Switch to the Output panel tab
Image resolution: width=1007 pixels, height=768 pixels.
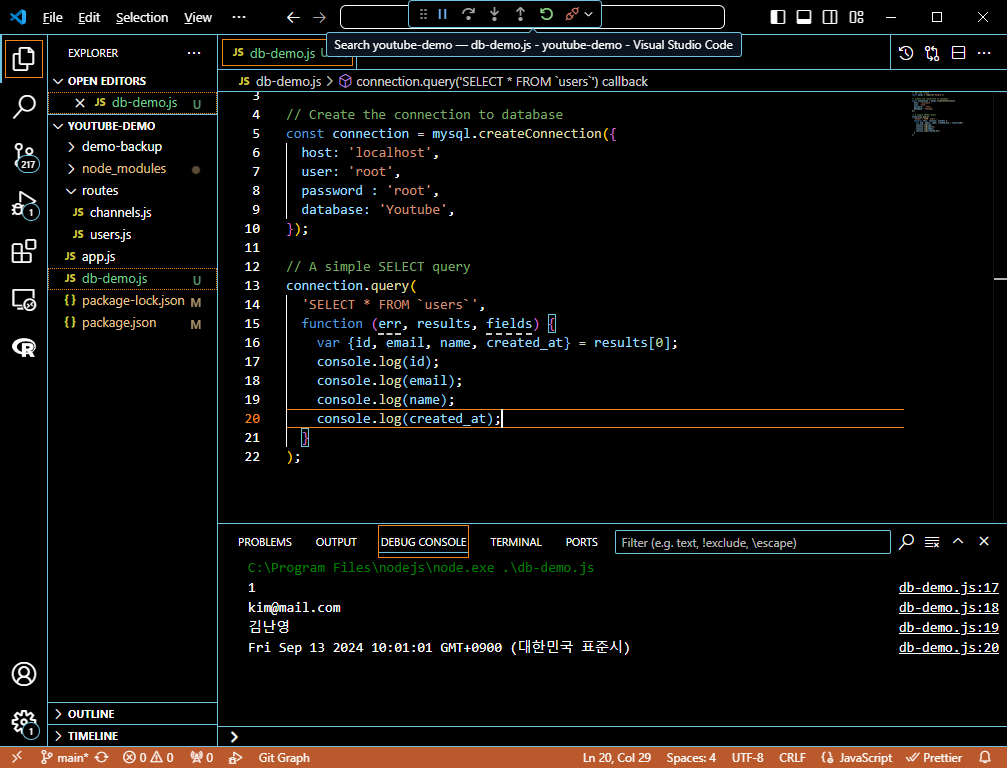coord(336,542)
